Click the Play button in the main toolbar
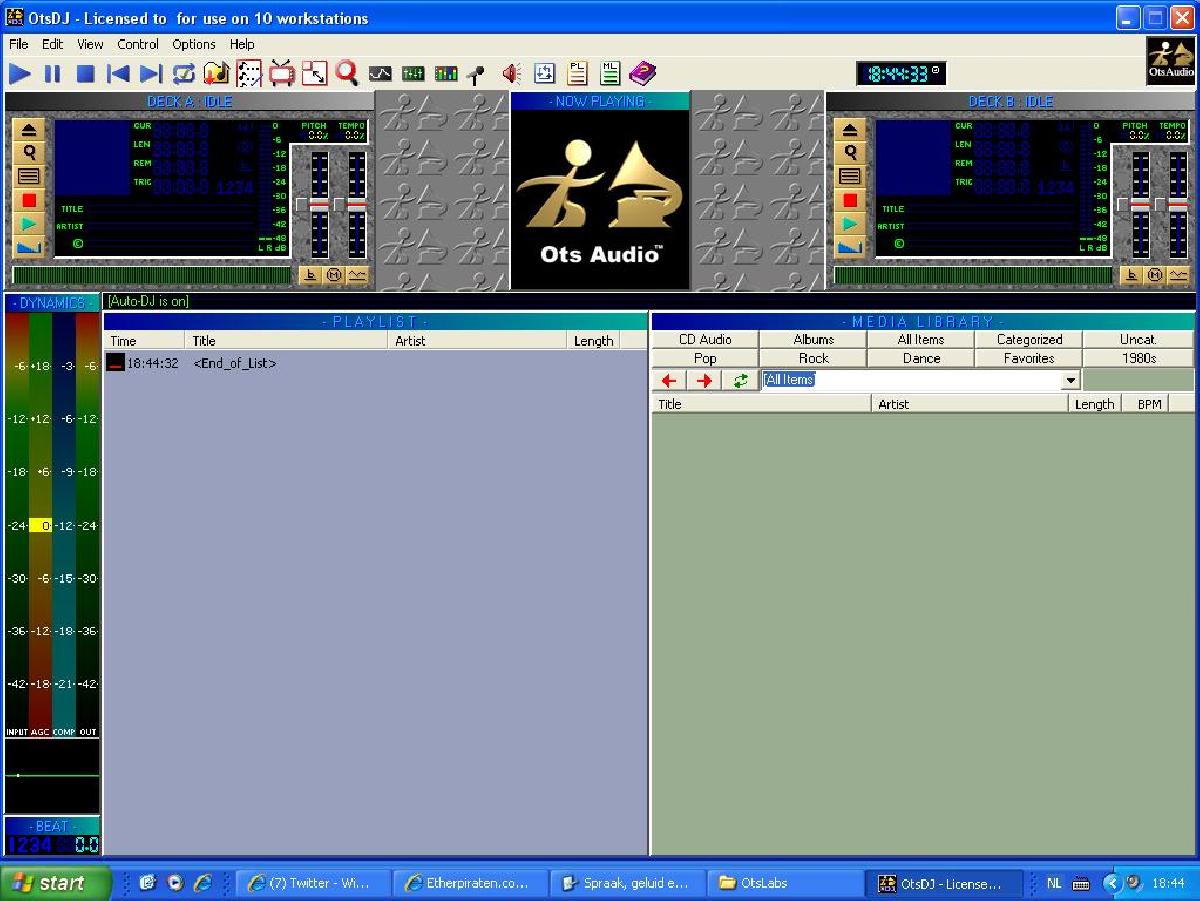The width and height of the screenshot is (1200, 901). tap(20, 73)
